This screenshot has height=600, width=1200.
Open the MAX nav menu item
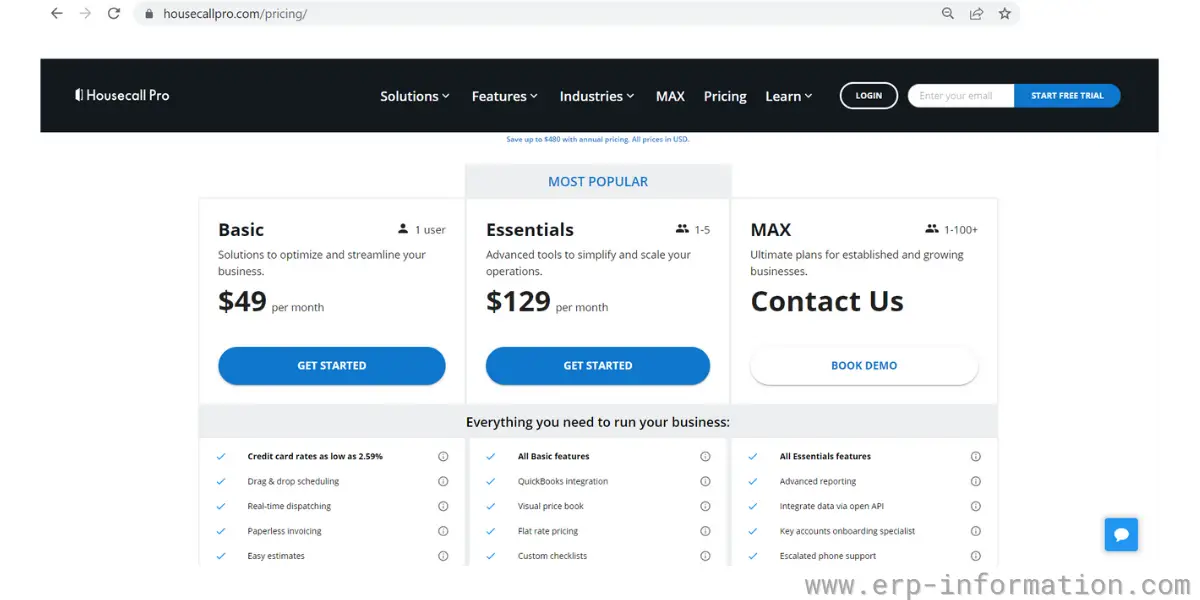pos(670,96)
